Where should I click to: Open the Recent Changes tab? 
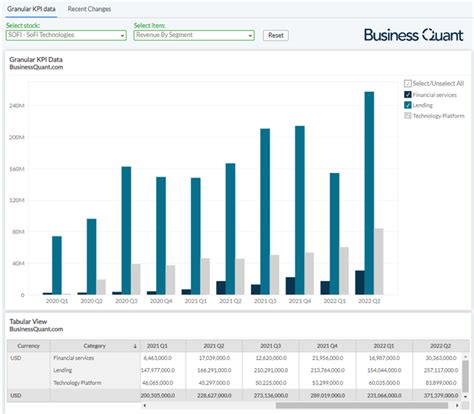tap(89, 9)
